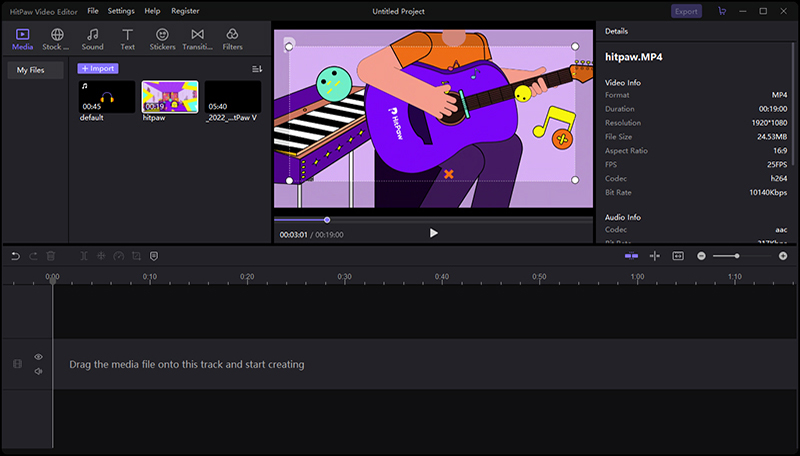This screenshot has height=456, width=800.
Task: Click the timeline zoom slider handle
Action: (737, 256)
